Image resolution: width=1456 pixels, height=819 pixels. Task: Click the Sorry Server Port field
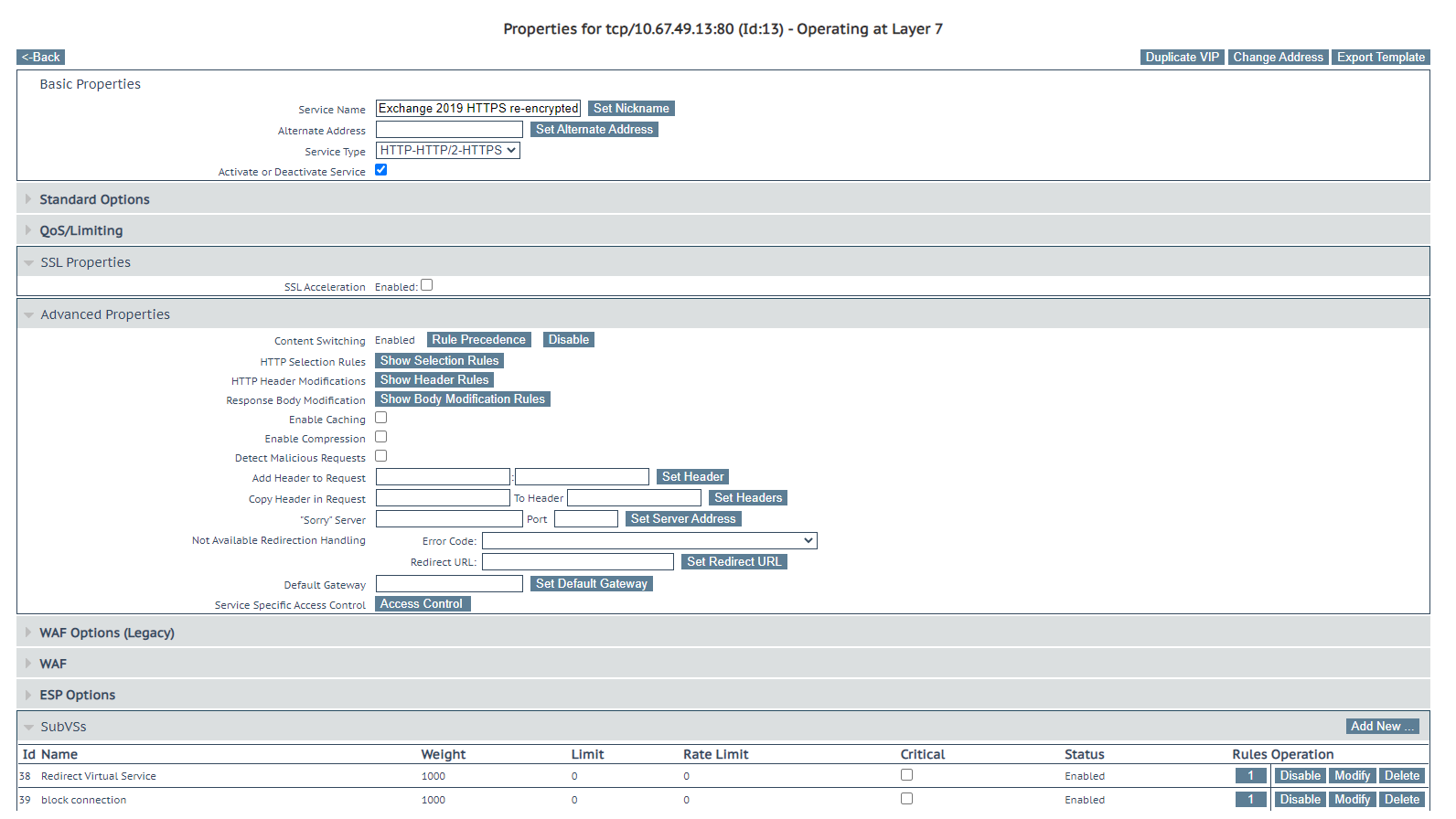tap(586, 519)
